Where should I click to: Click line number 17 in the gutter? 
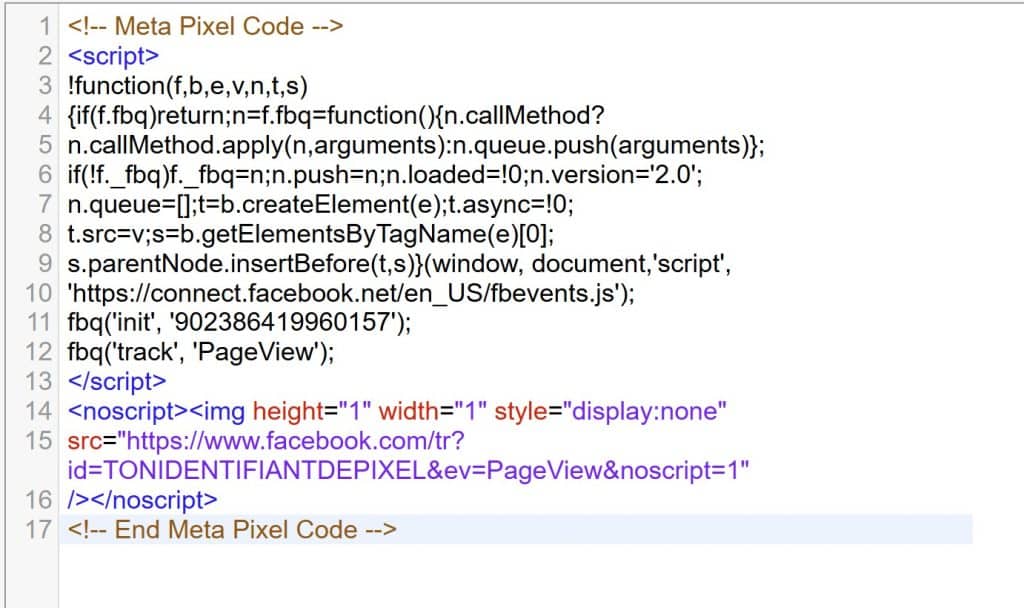(39, 529)
